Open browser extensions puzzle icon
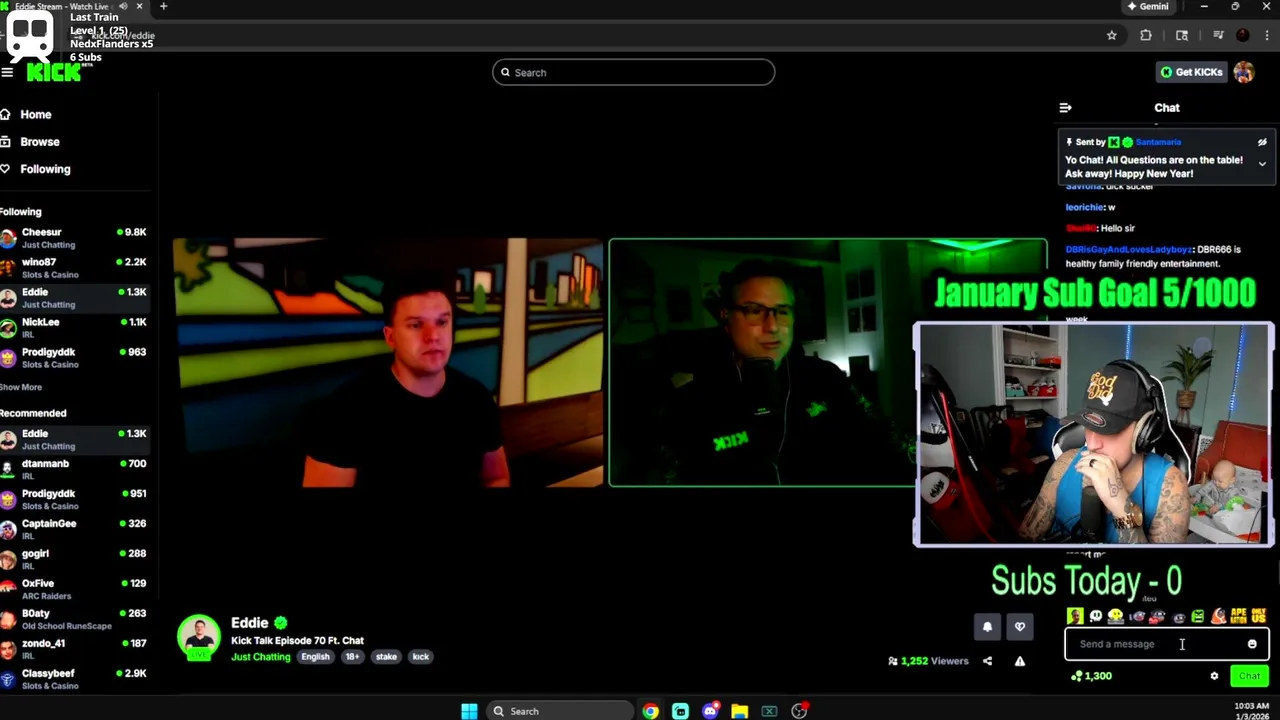The image size is (1280, 720). pyautogui.click(x=1145, y=35)
